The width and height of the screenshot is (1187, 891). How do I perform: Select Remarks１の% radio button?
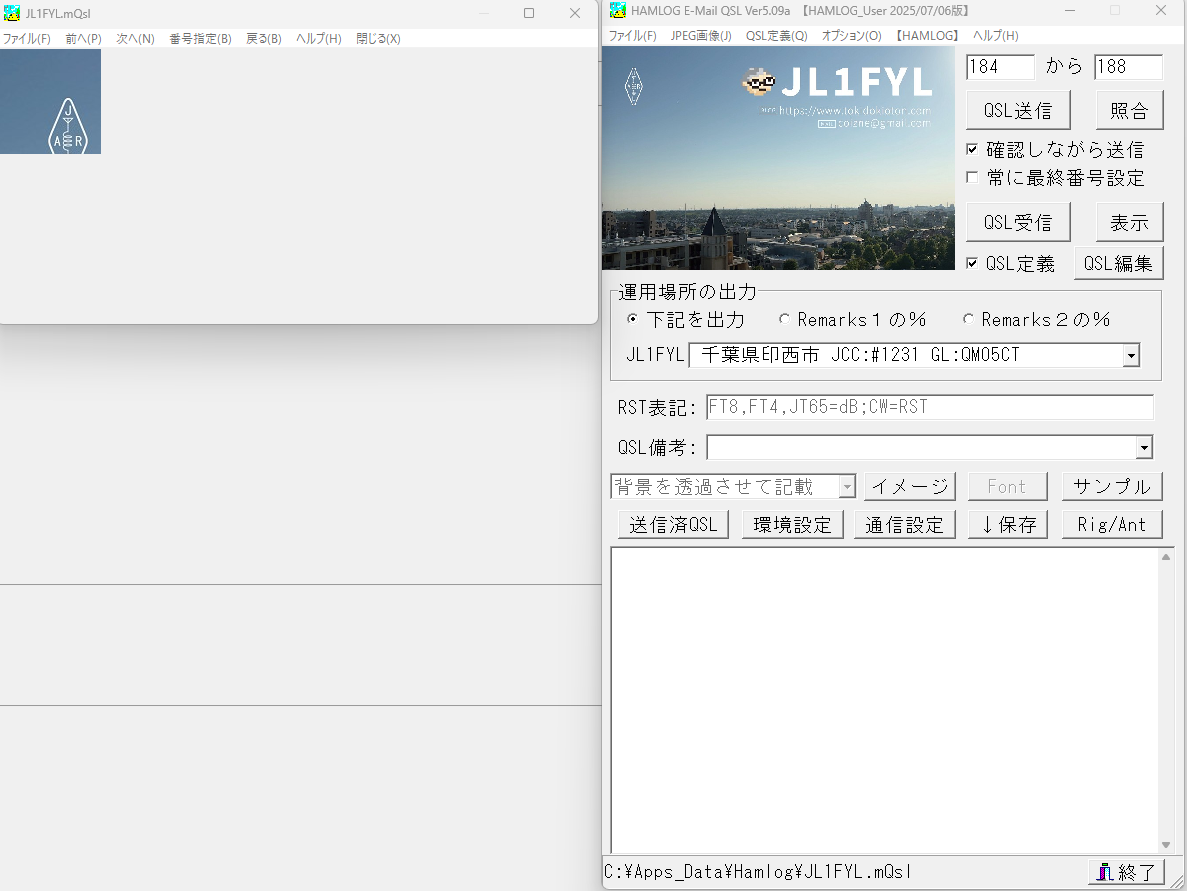click(x=785, y=320)
